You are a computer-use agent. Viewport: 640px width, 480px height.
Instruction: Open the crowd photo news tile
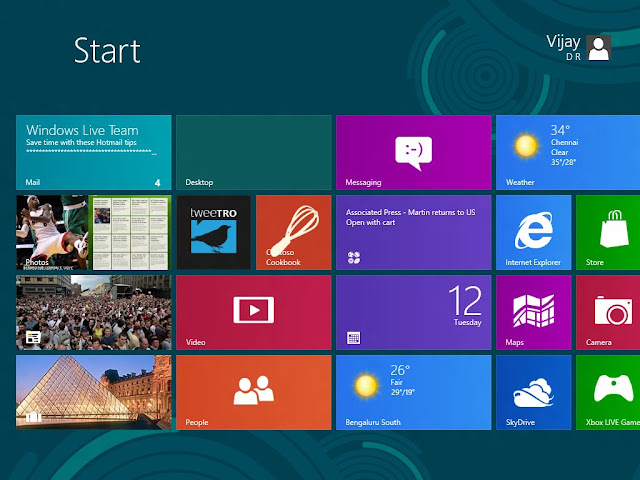click(93, 312)
